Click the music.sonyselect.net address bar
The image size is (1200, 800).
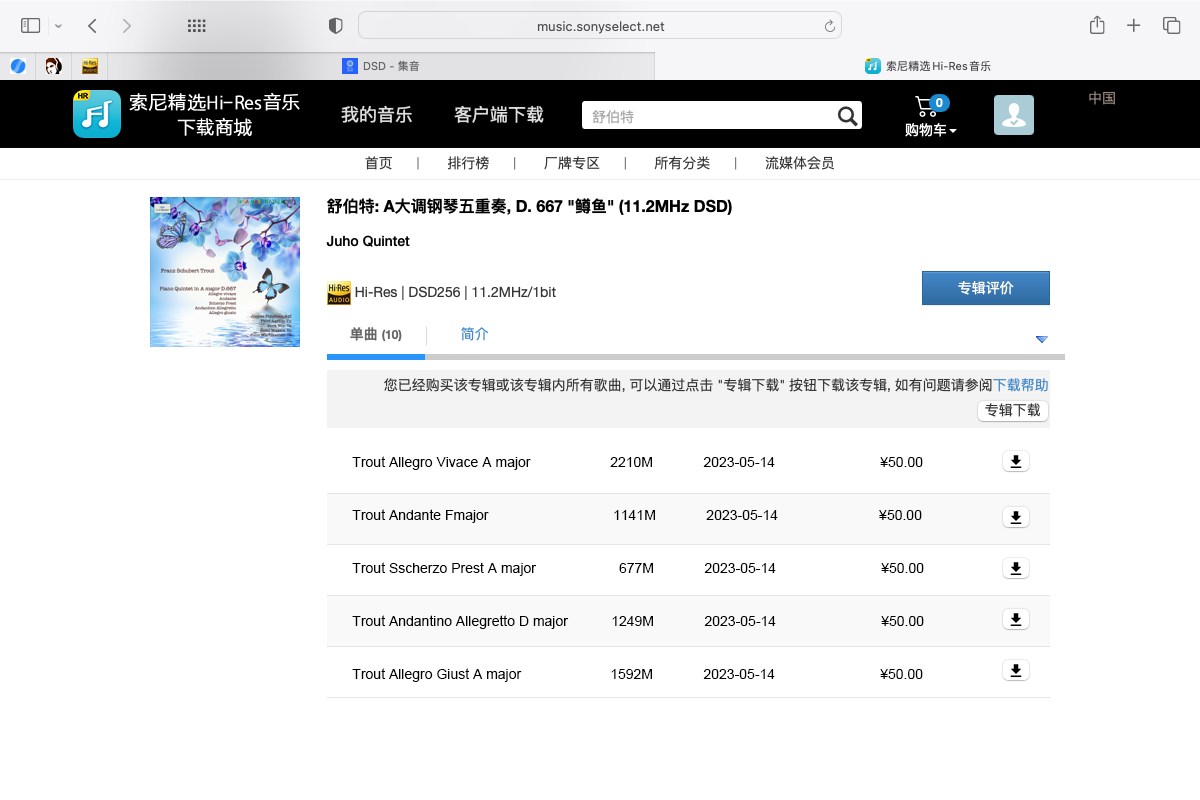tap(600, 26)
